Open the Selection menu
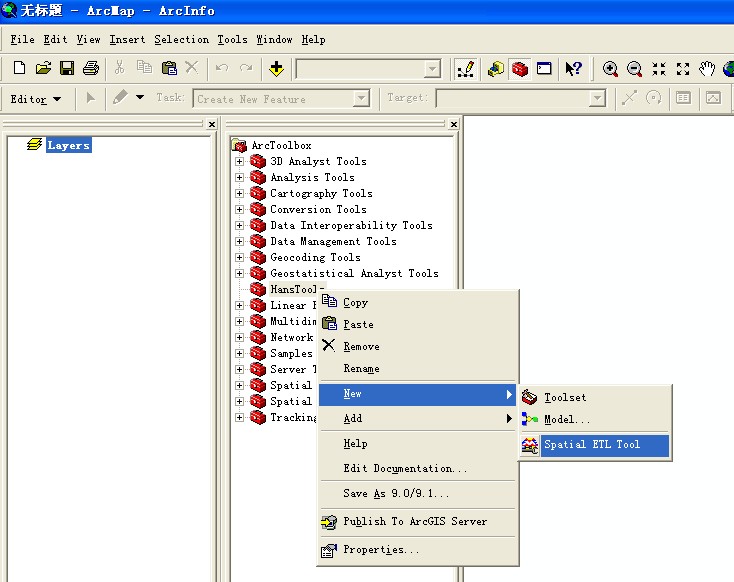Screen dimensions: 734x582 click(x=182, y=40)
